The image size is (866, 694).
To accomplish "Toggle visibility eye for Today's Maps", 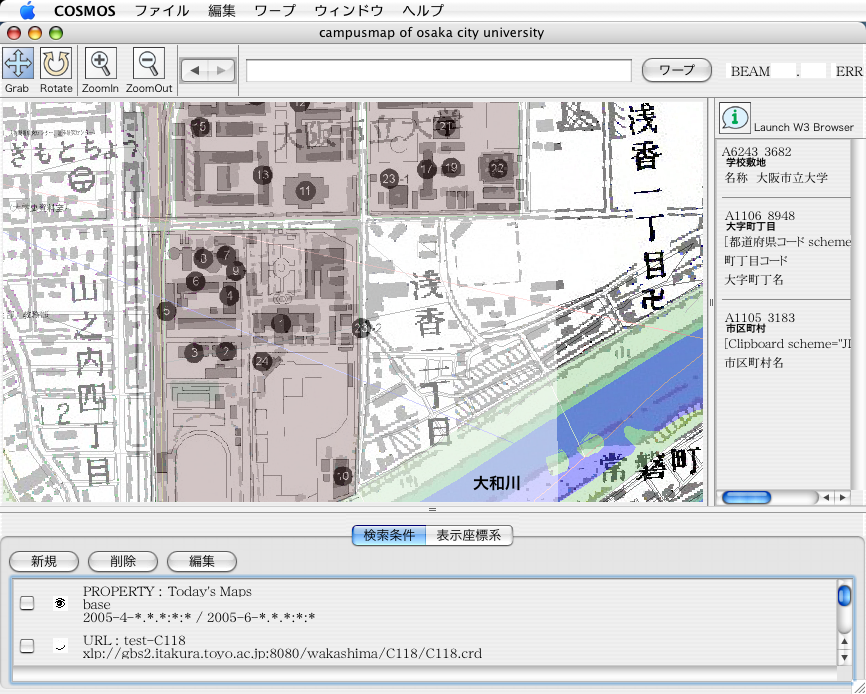I will click(60, 603).
